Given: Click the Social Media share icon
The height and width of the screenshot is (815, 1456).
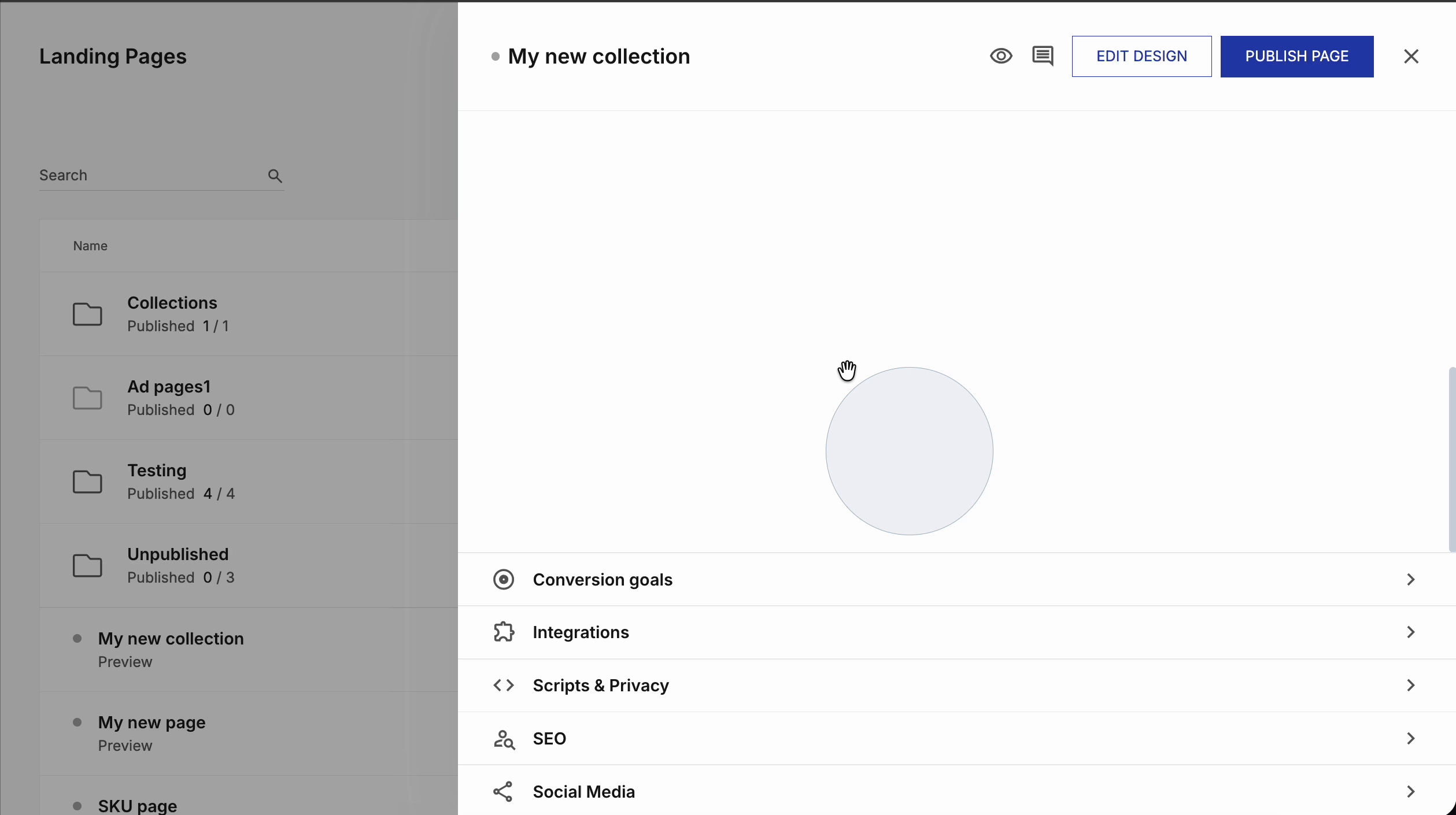Looking at the screenshot, I should tap(503, 791).
